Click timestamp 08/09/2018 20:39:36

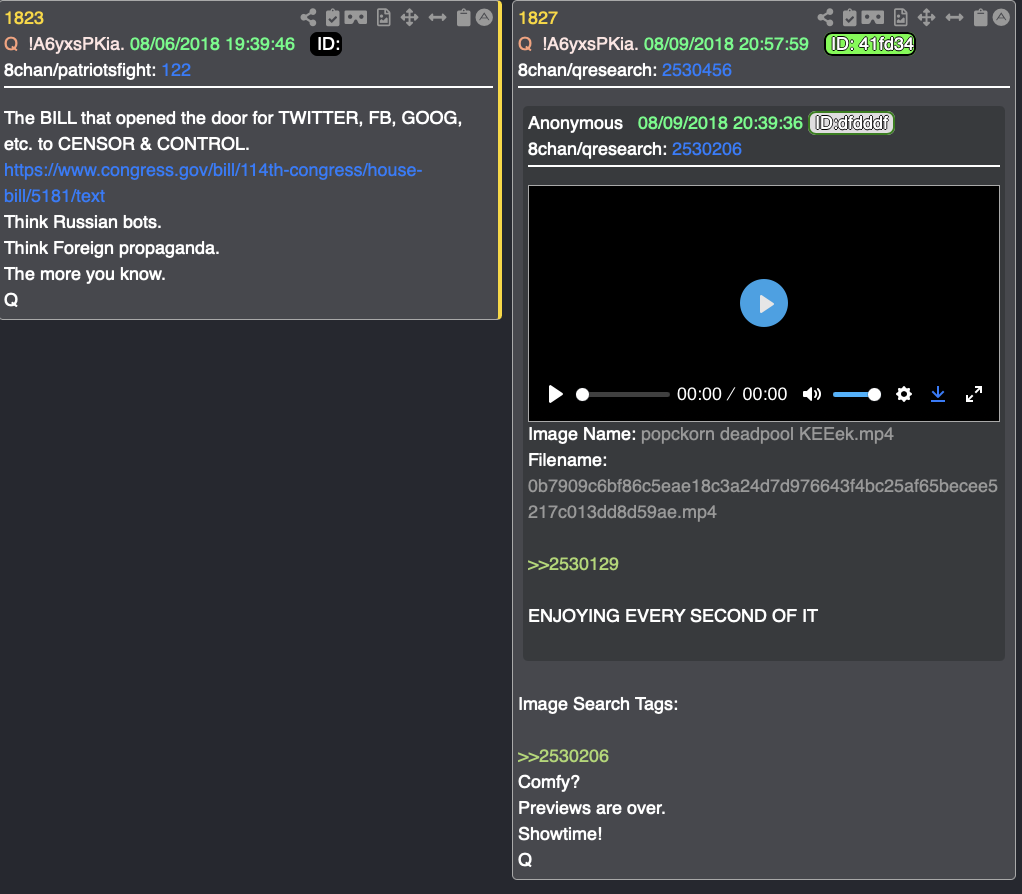coord(720,123)
